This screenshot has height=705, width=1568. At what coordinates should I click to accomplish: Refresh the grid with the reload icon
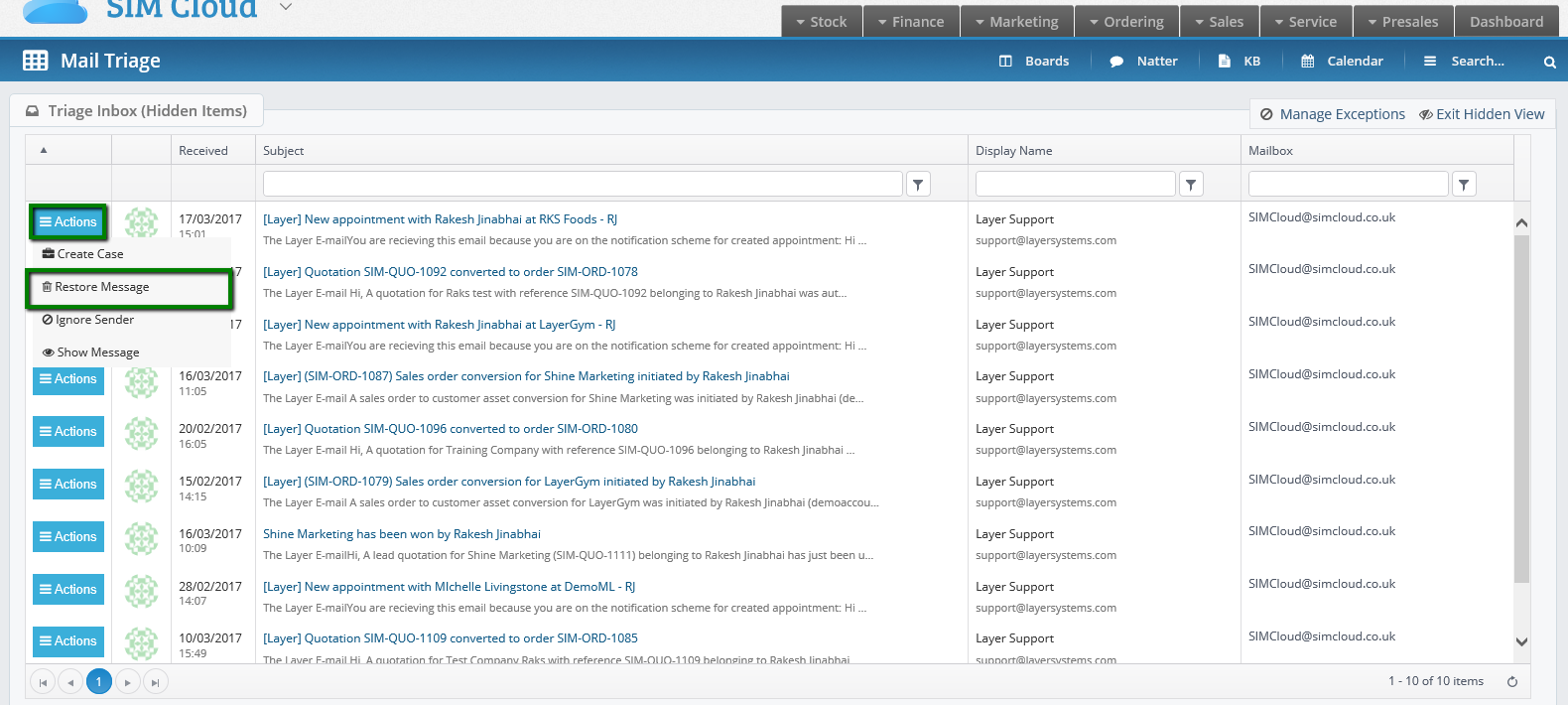[1512, 681]
